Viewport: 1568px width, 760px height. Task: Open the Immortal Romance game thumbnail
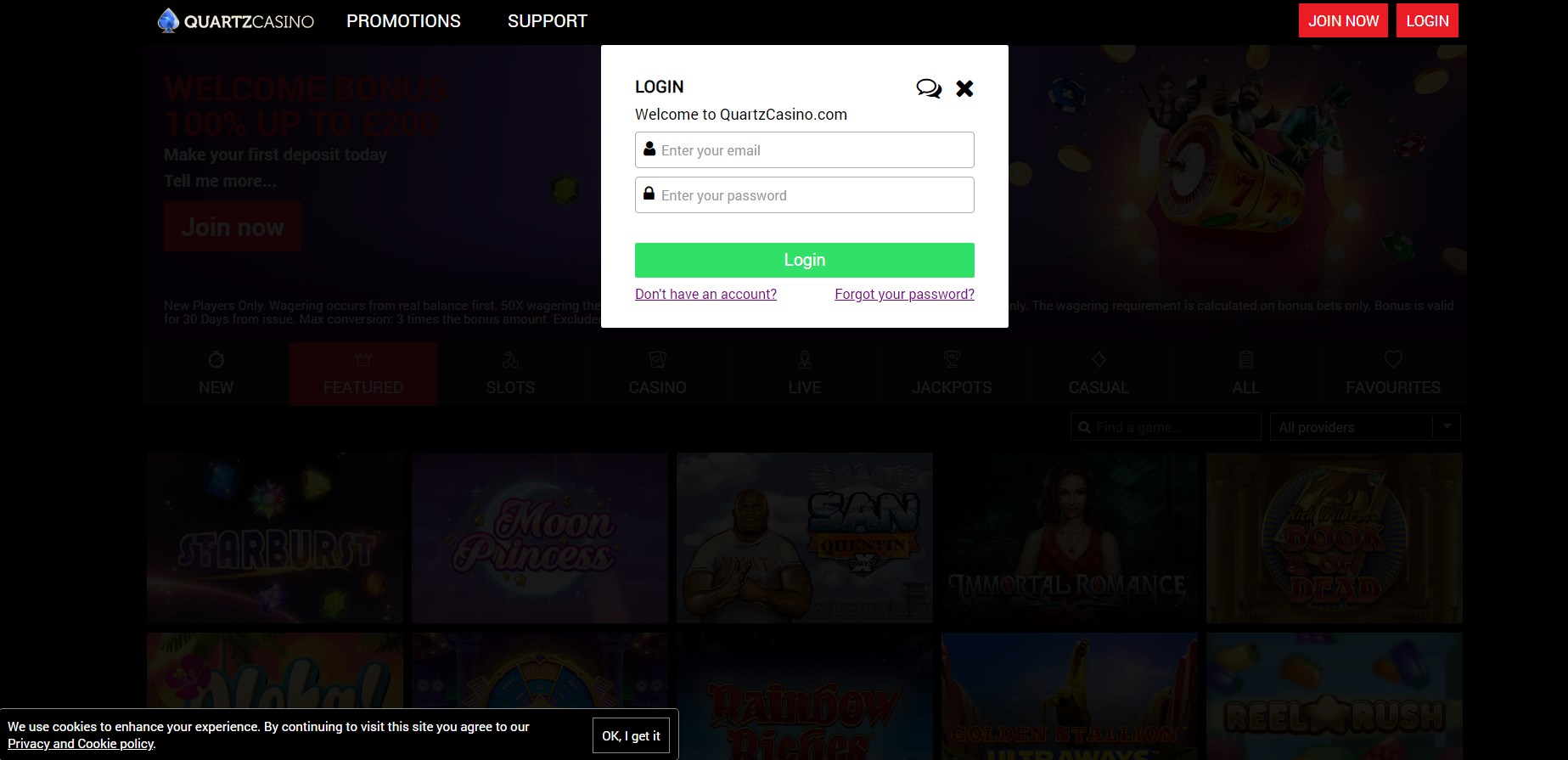point(1070,538)
